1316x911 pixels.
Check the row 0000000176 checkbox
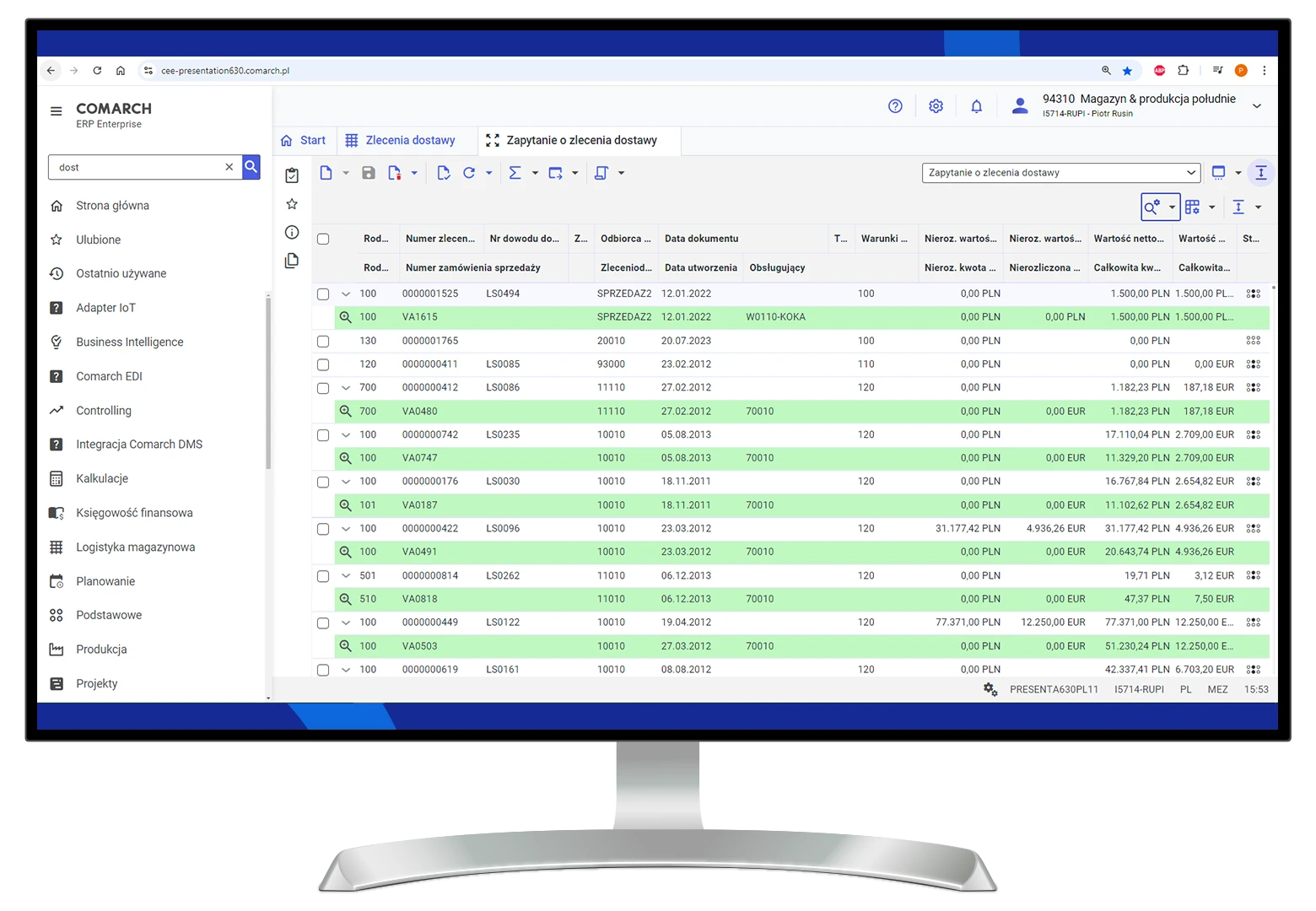323,482
